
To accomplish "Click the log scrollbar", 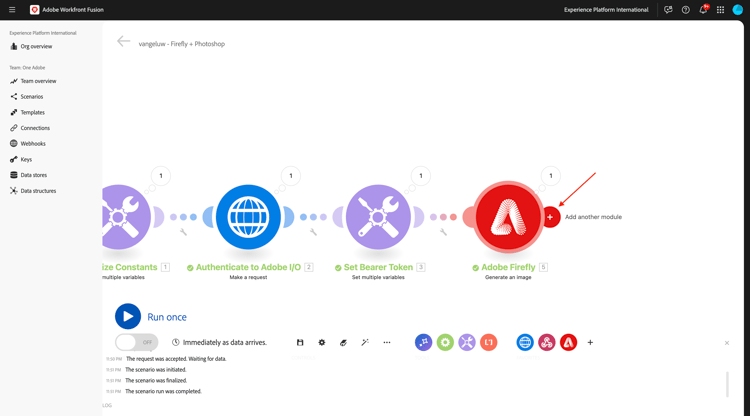I will (x=728, y=384).
